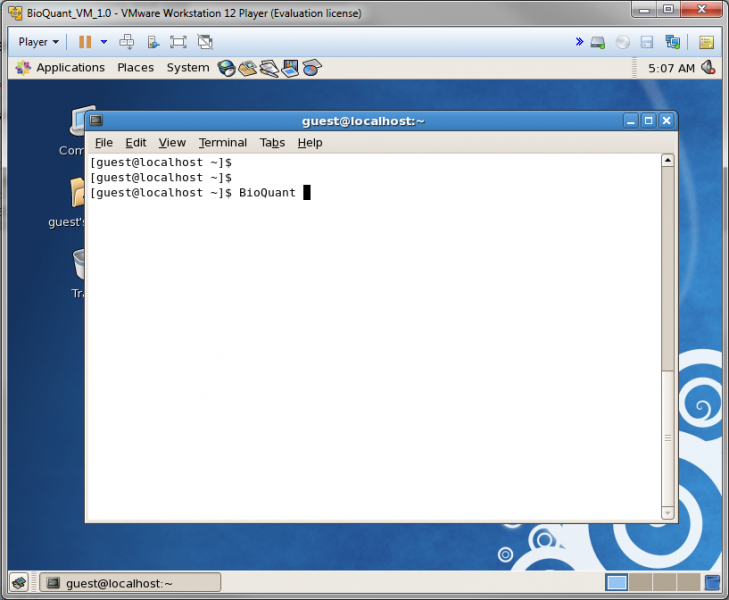This screenshot has height=600, width=729.
Task: Launch the presentation panel icon
Action: tap(290, 69)
